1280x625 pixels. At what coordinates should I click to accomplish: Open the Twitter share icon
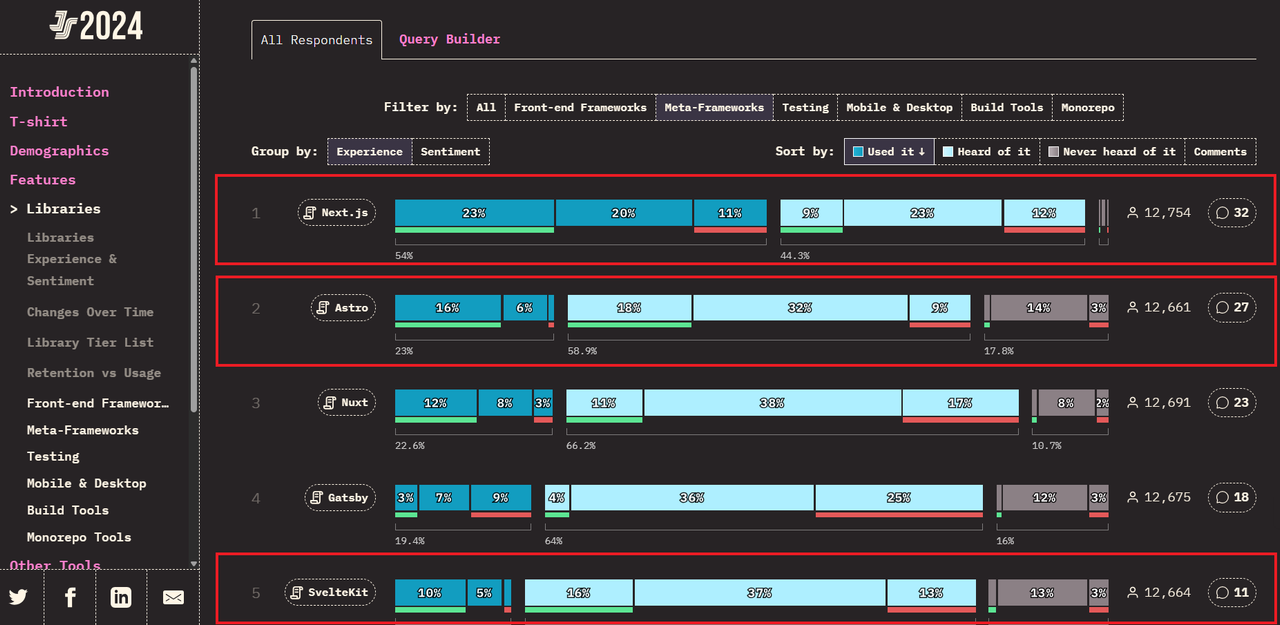18,597
